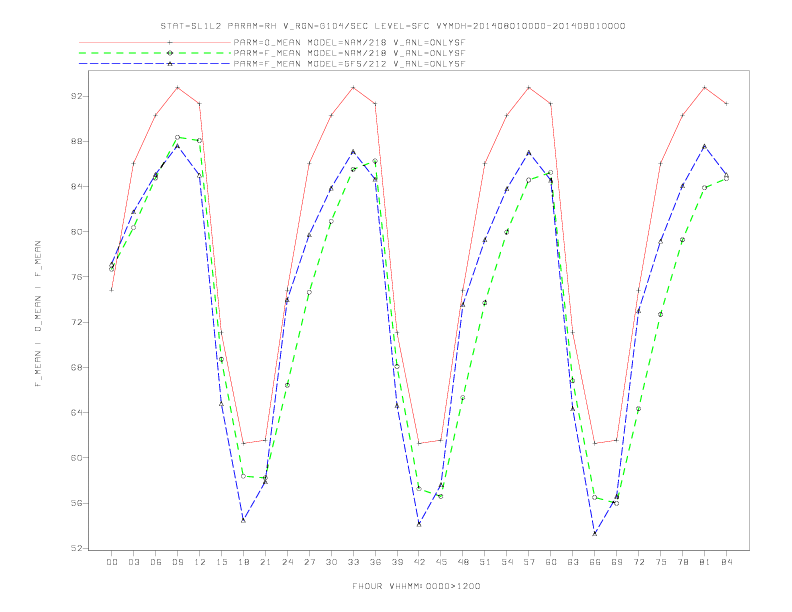Click x-axis tick label 48
The width and height of the screenshot is (792, 612).
pyautogui.click(x=463, y=562)
